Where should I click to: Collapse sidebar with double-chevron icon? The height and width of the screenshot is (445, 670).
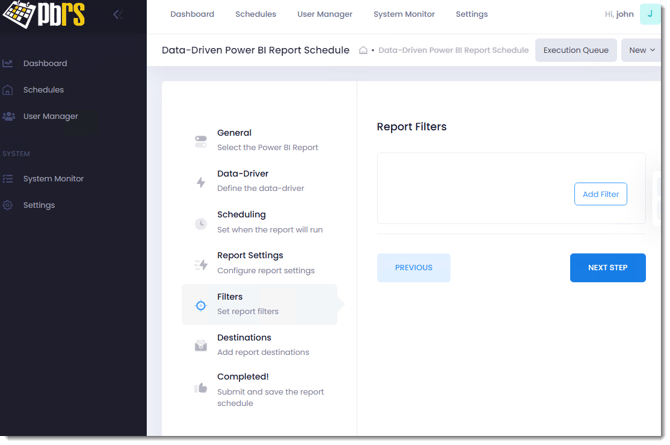pyautogui.click(x=118, y=15)
